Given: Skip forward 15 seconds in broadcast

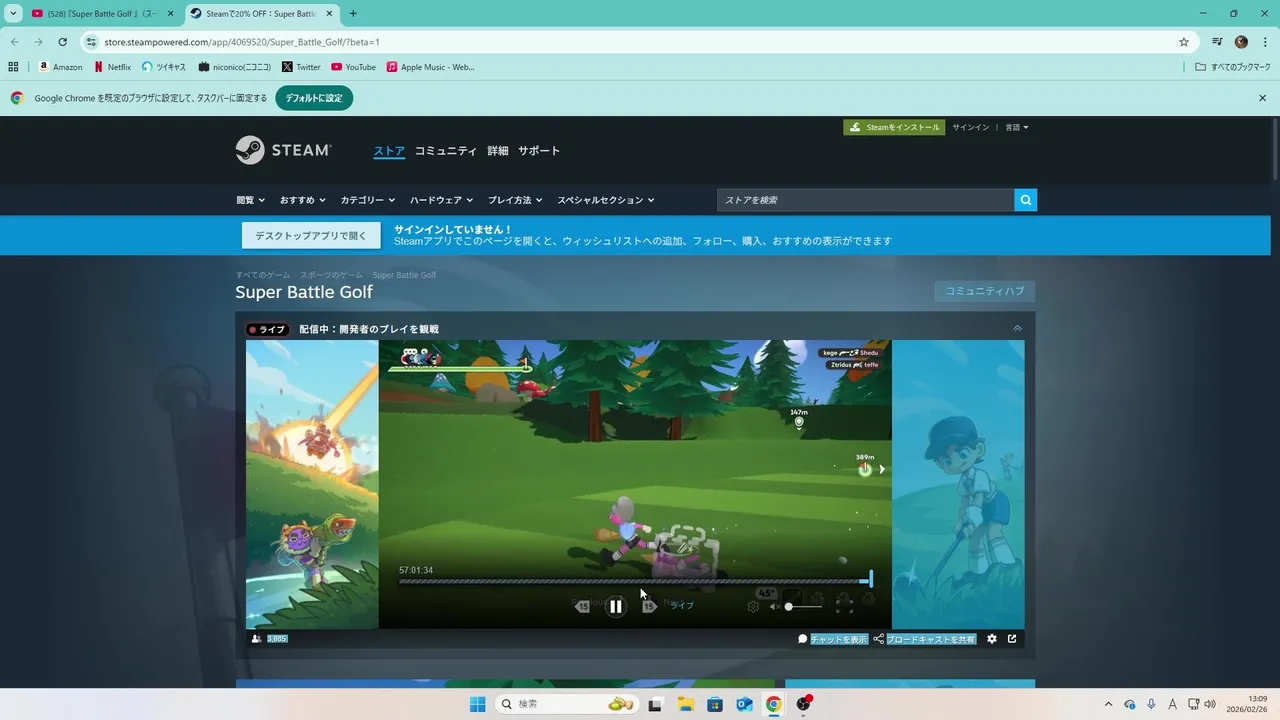Looking at the screenshot, I should coord(648,606).
